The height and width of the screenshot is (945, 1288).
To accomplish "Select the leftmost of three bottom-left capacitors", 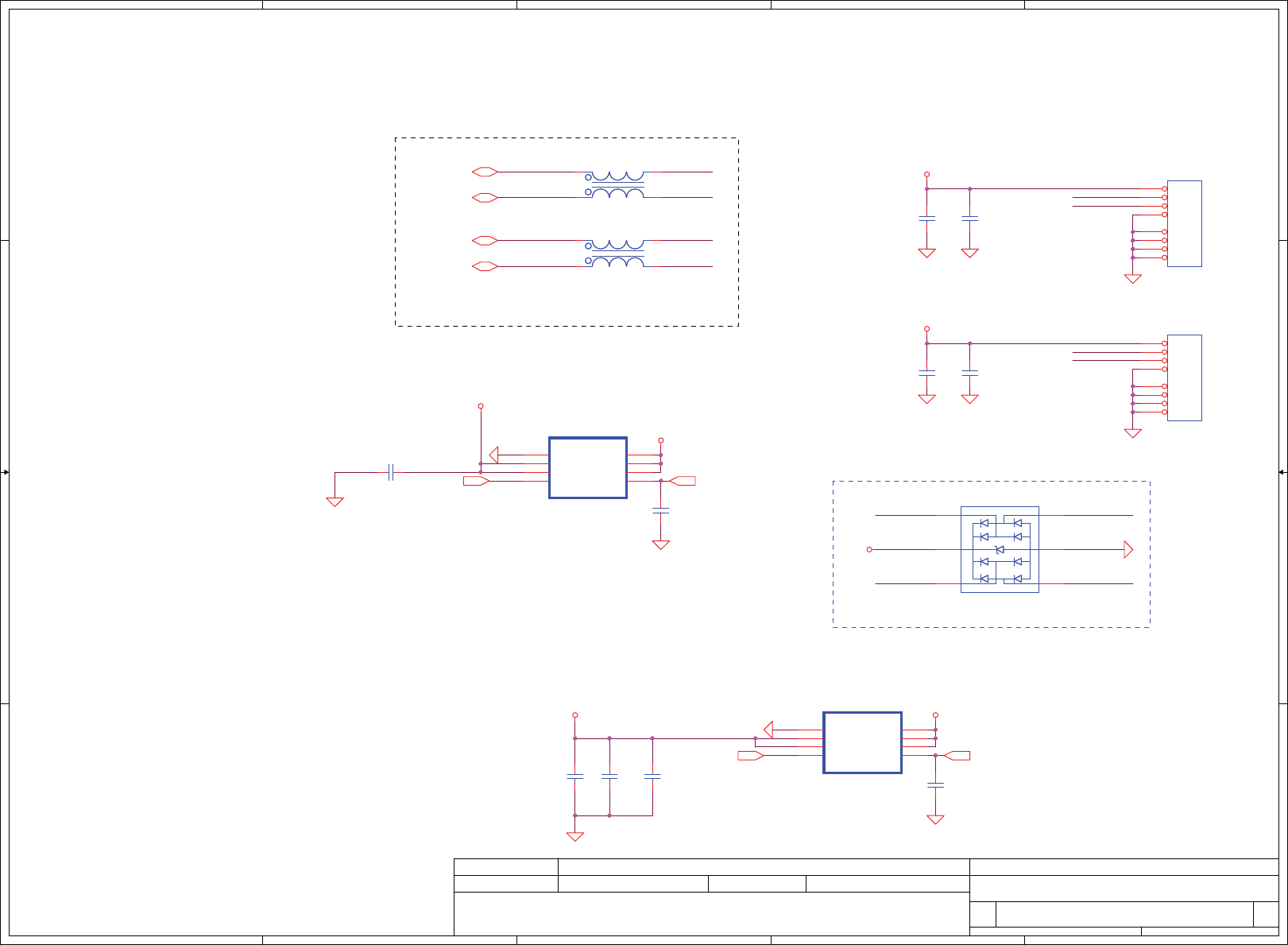I will pos(574,777).
